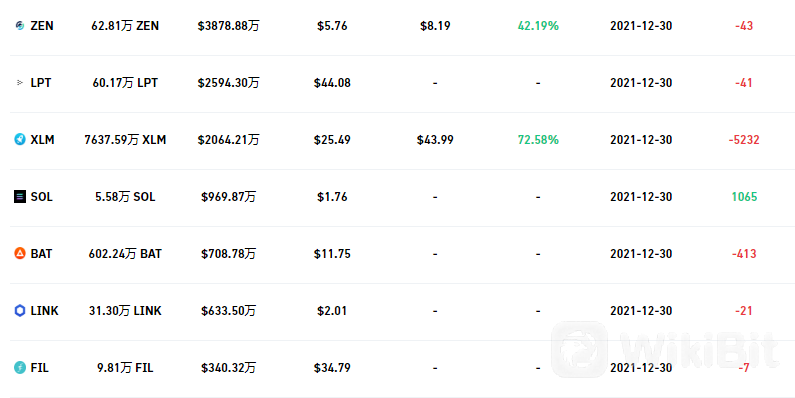Click the FIL coin icon
This screenshot has width=795, height=398.
click(20, 368)
